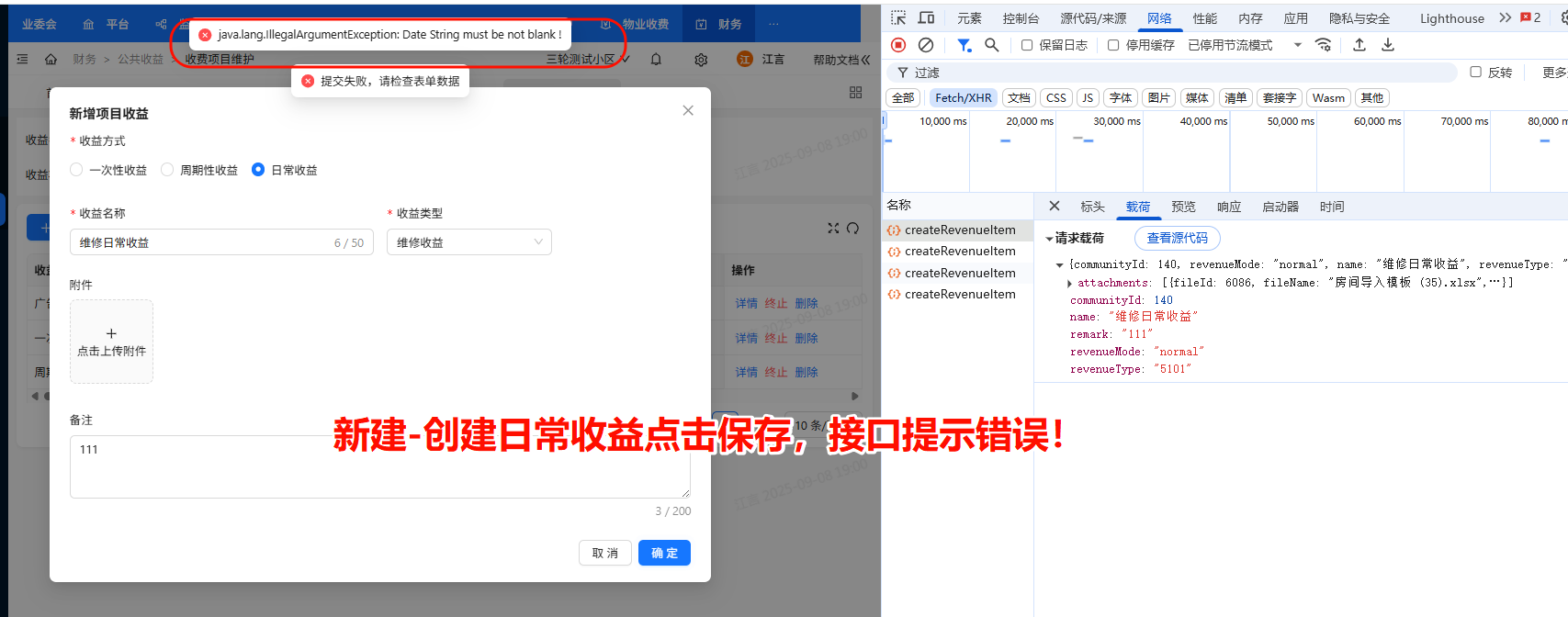
Task: Open network search magnifier
Action: 991,45
